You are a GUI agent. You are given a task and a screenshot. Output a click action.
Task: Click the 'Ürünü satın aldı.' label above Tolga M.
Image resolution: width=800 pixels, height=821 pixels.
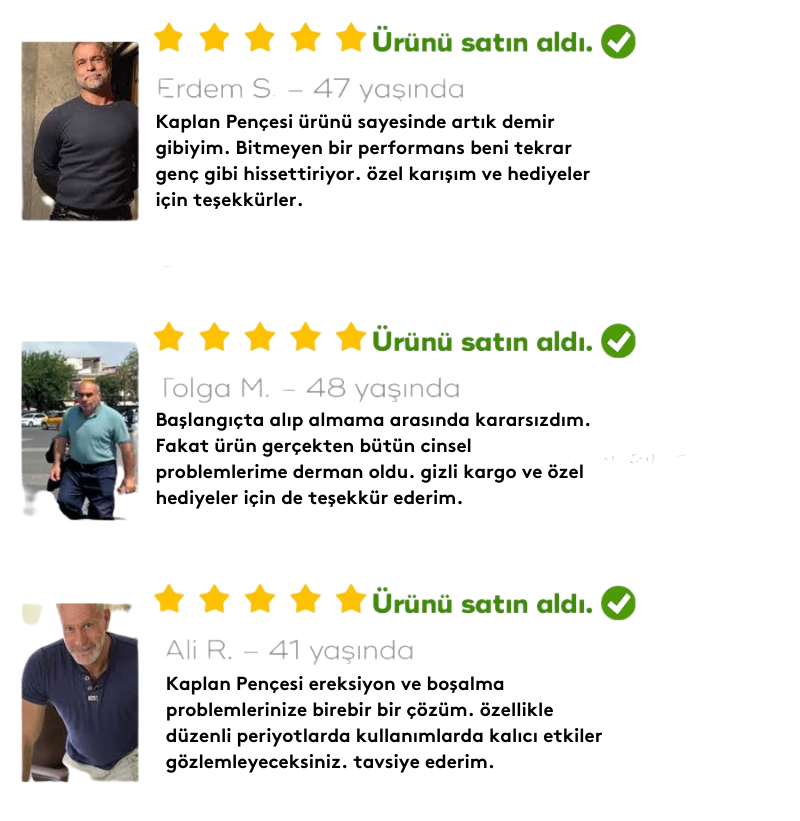(x=482, y=341)
